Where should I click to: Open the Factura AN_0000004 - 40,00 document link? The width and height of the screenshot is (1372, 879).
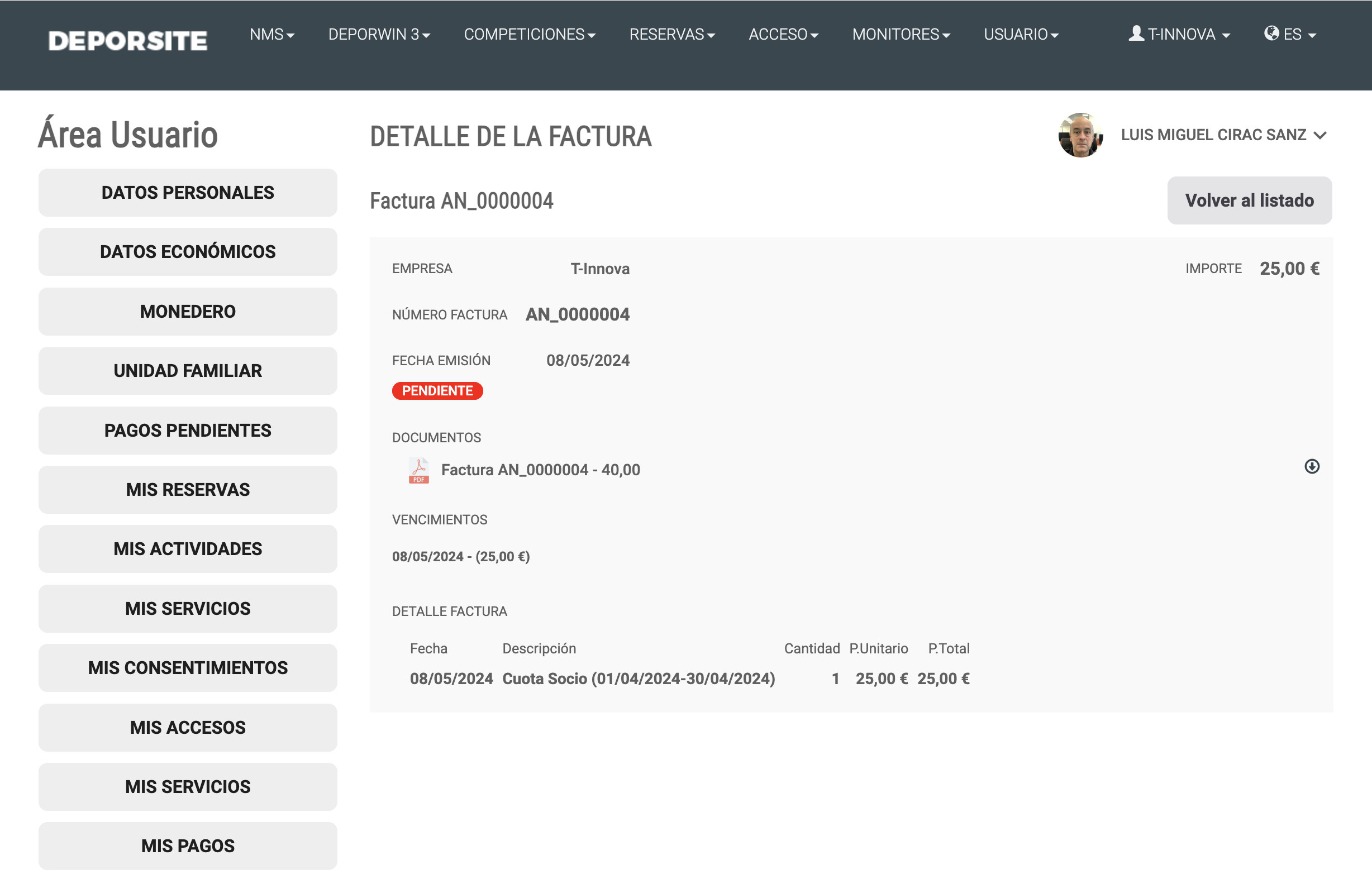(540, 470)
